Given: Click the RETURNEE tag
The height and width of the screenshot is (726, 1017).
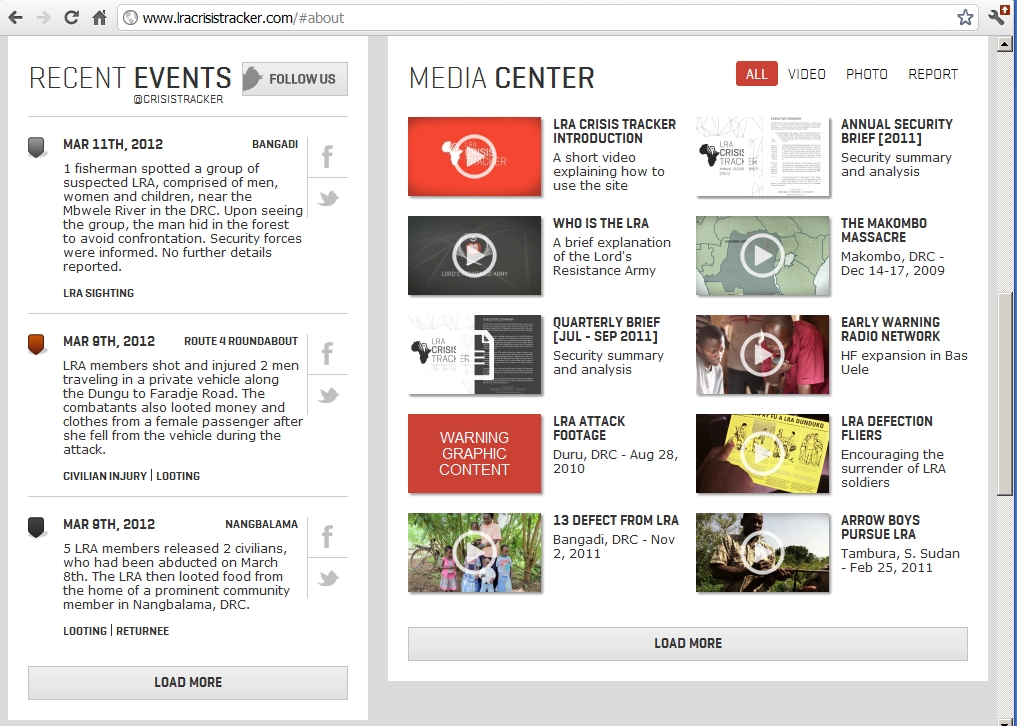Looking at the screenshot, I should [143, 631].
